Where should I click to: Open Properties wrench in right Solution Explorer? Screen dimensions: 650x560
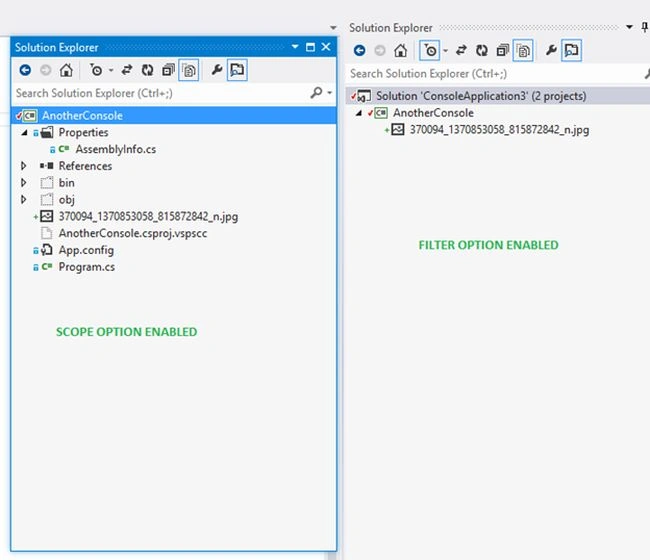pyautogui.click(x=551, y=50)
